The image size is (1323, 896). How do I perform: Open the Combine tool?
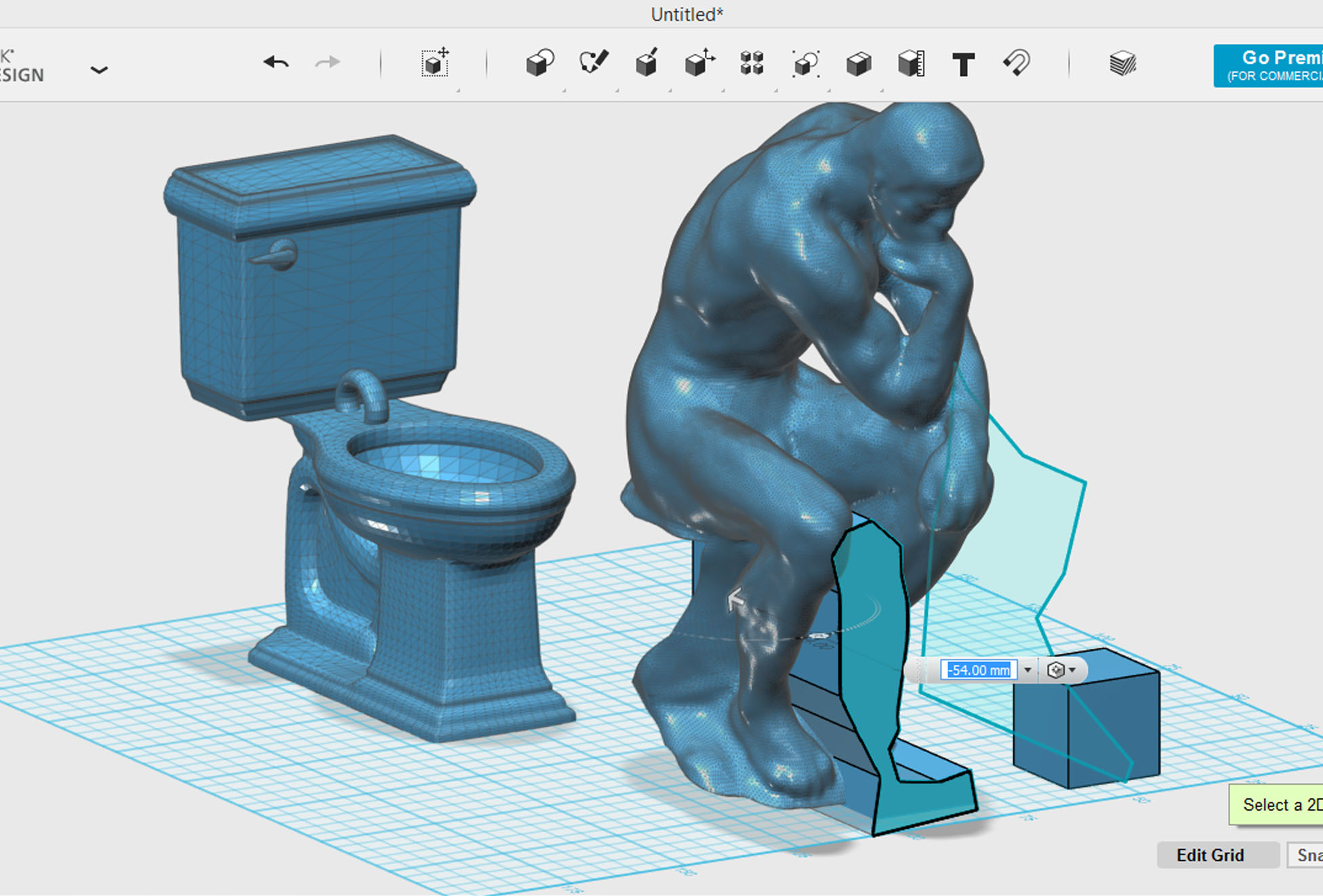pyautogui.click(x=859, y=64)
